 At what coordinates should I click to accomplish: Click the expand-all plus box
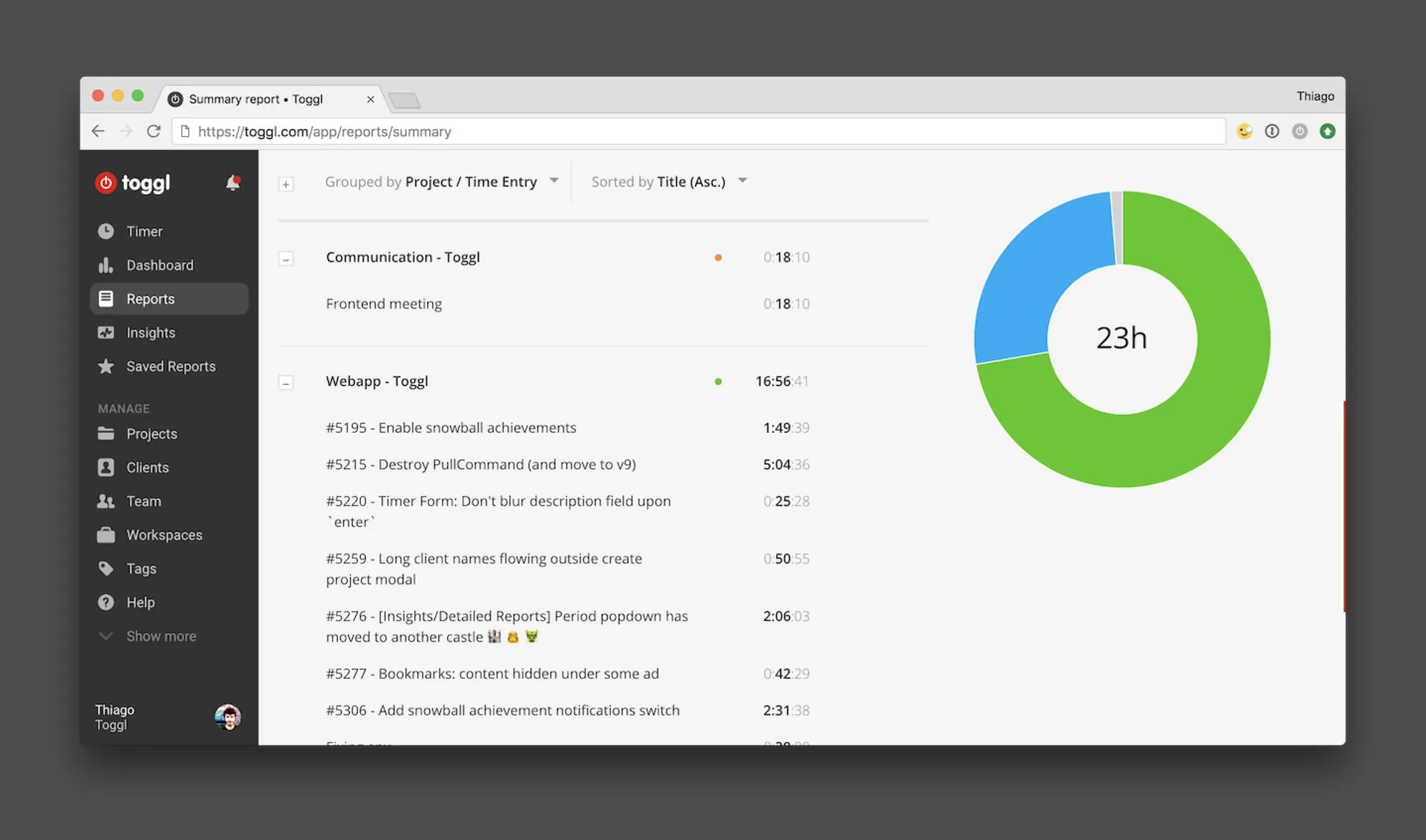286,185
